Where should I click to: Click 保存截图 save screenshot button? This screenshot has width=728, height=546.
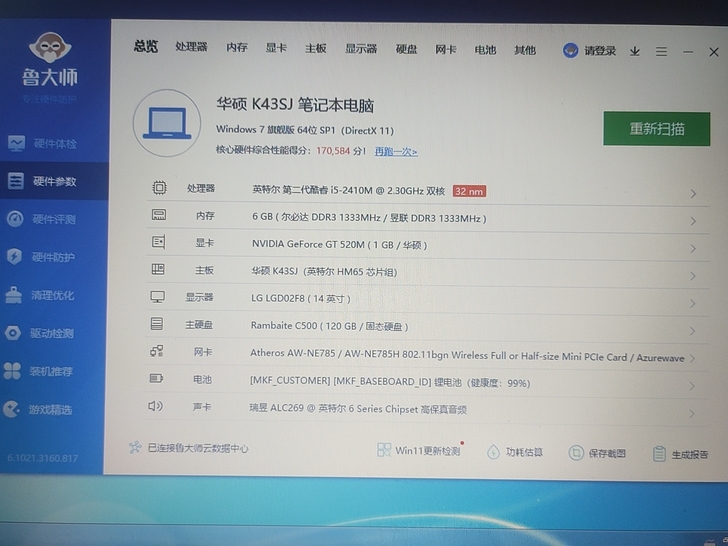click(x=597, y=453)
